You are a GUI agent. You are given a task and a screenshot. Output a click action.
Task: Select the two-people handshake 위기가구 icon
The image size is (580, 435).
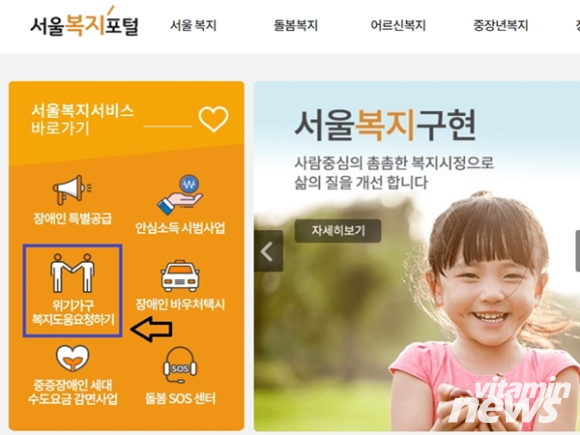coord(72,273)
